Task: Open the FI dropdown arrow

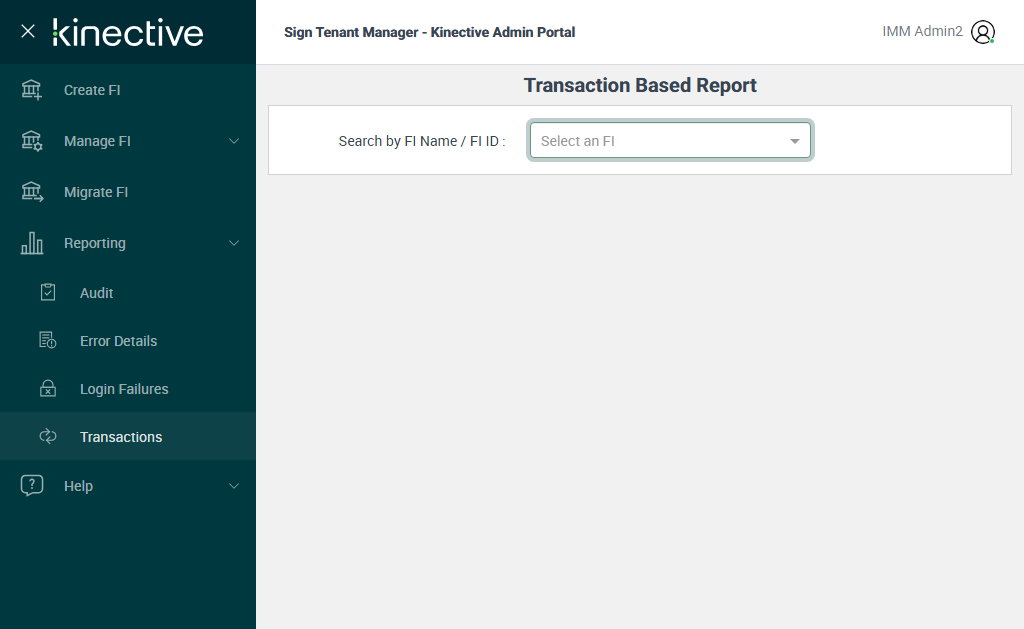Action: click(x=795, y=141)
